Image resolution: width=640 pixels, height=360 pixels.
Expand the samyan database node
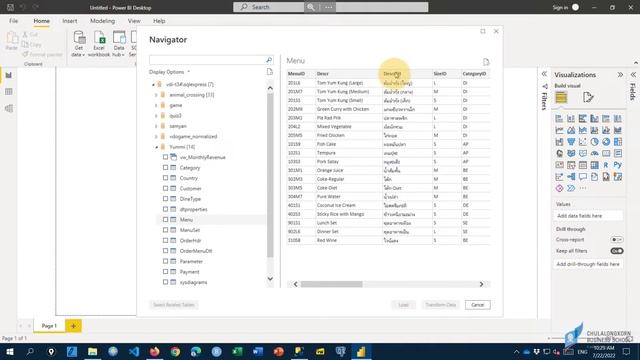[156, 126]
